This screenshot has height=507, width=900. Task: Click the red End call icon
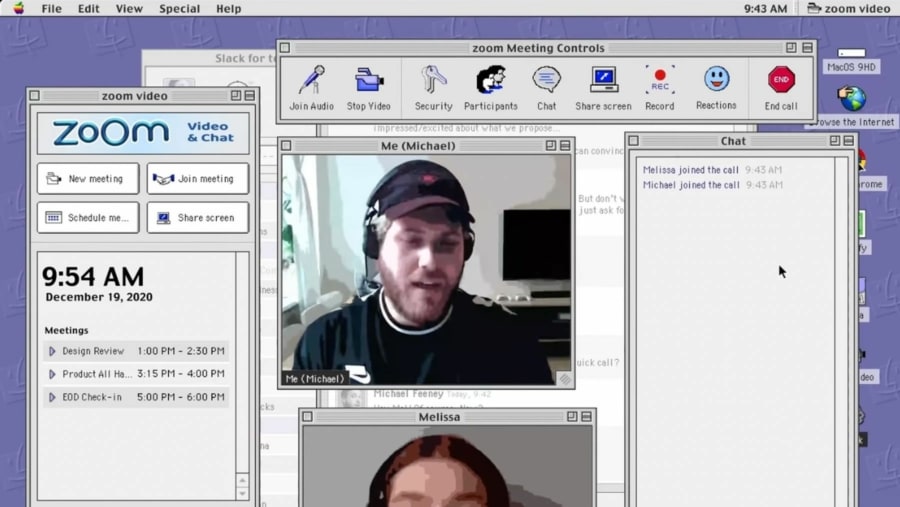tap(781, 81)
